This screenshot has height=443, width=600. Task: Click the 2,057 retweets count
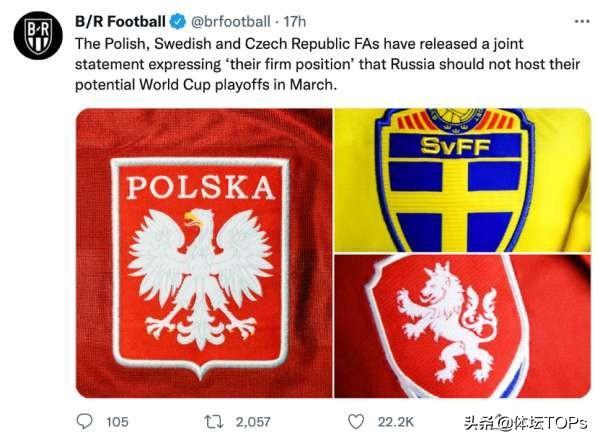(255, 422)
